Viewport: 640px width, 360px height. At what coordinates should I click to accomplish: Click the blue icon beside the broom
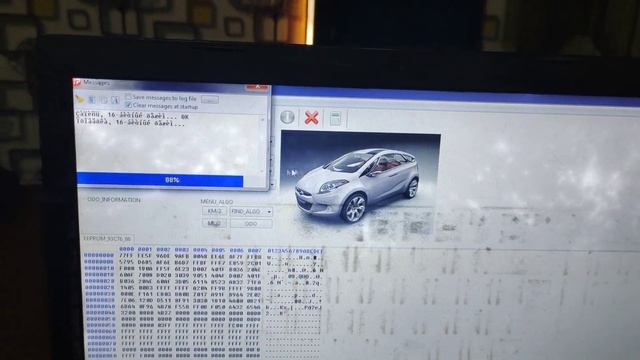(92, 100)
